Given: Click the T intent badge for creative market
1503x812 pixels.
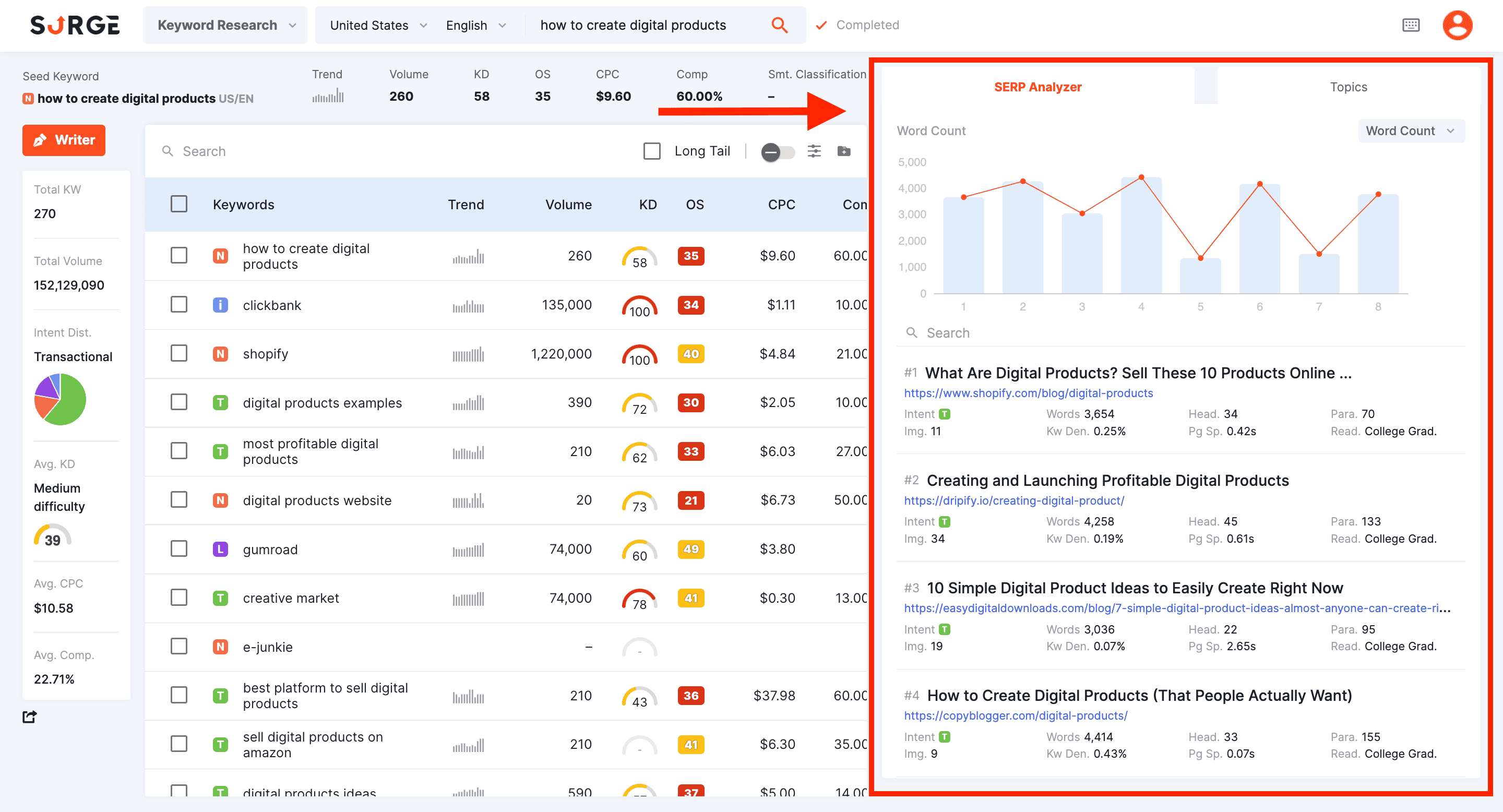Looking at the screenshot, I should coord(220,598).
